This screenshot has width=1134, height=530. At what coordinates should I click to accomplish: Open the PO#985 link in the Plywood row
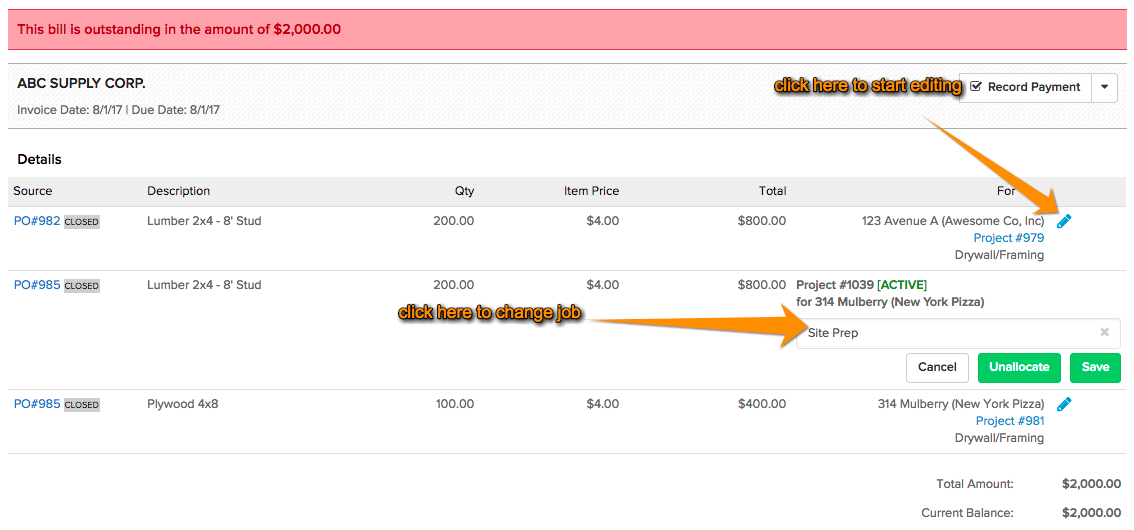click(x=37, y=404)
